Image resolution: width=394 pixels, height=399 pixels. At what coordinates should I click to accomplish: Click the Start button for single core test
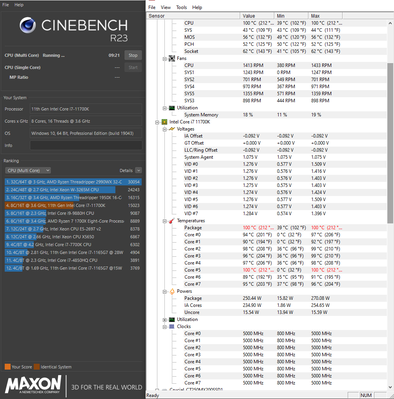pos(133,67)
